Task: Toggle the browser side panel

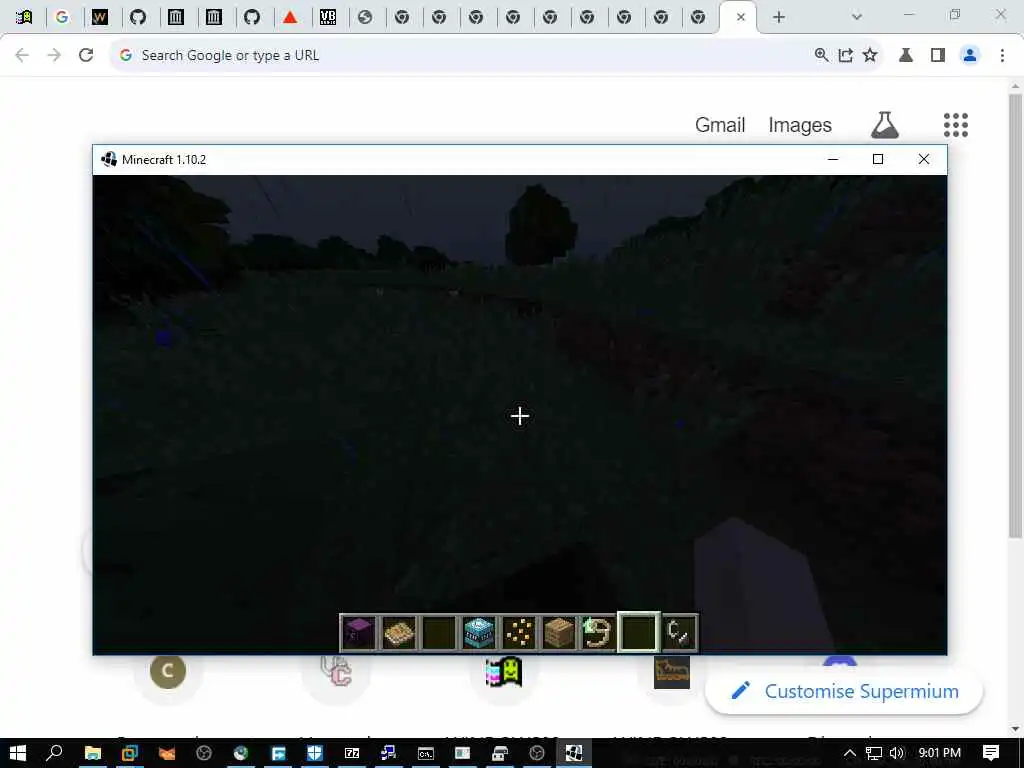Action: click(x=938, y=55)
